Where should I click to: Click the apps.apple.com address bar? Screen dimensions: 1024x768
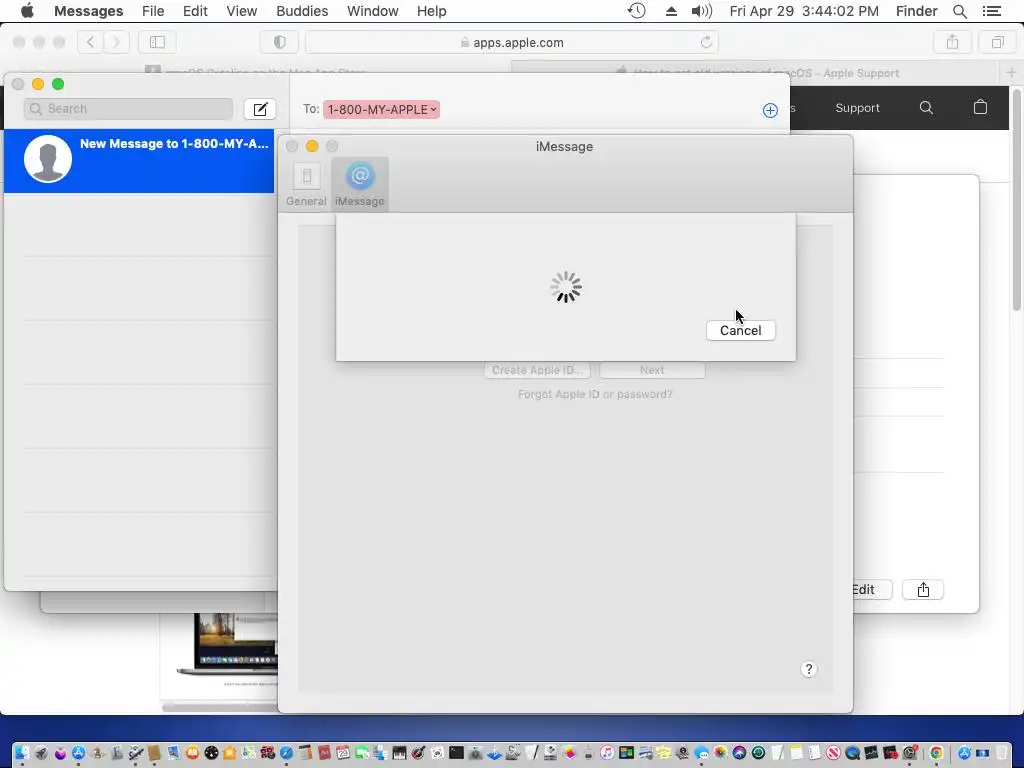pyautogui.click(x=512, y=42)
